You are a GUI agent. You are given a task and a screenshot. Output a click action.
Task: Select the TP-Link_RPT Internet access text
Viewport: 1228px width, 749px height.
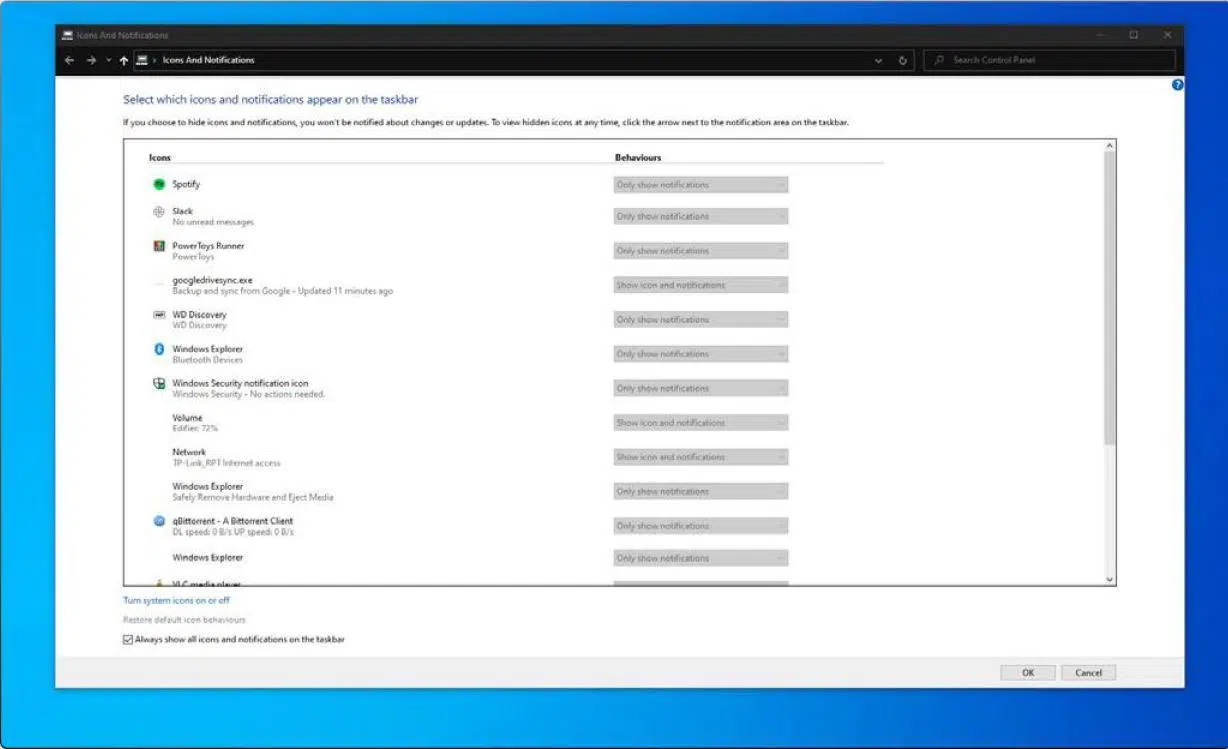[226, 463]
